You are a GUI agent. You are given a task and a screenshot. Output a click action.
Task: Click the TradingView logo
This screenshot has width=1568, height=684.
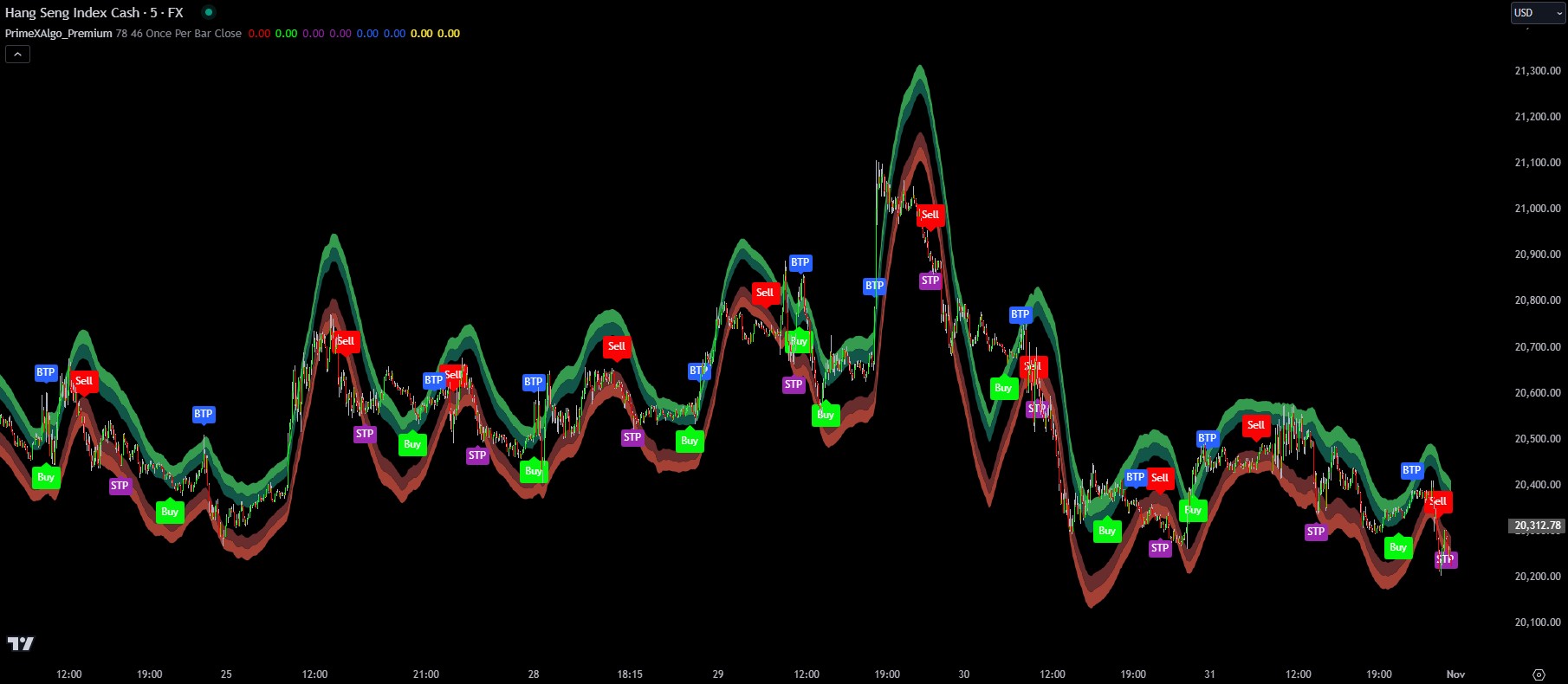pyautogui.click(x=20, y=643)
